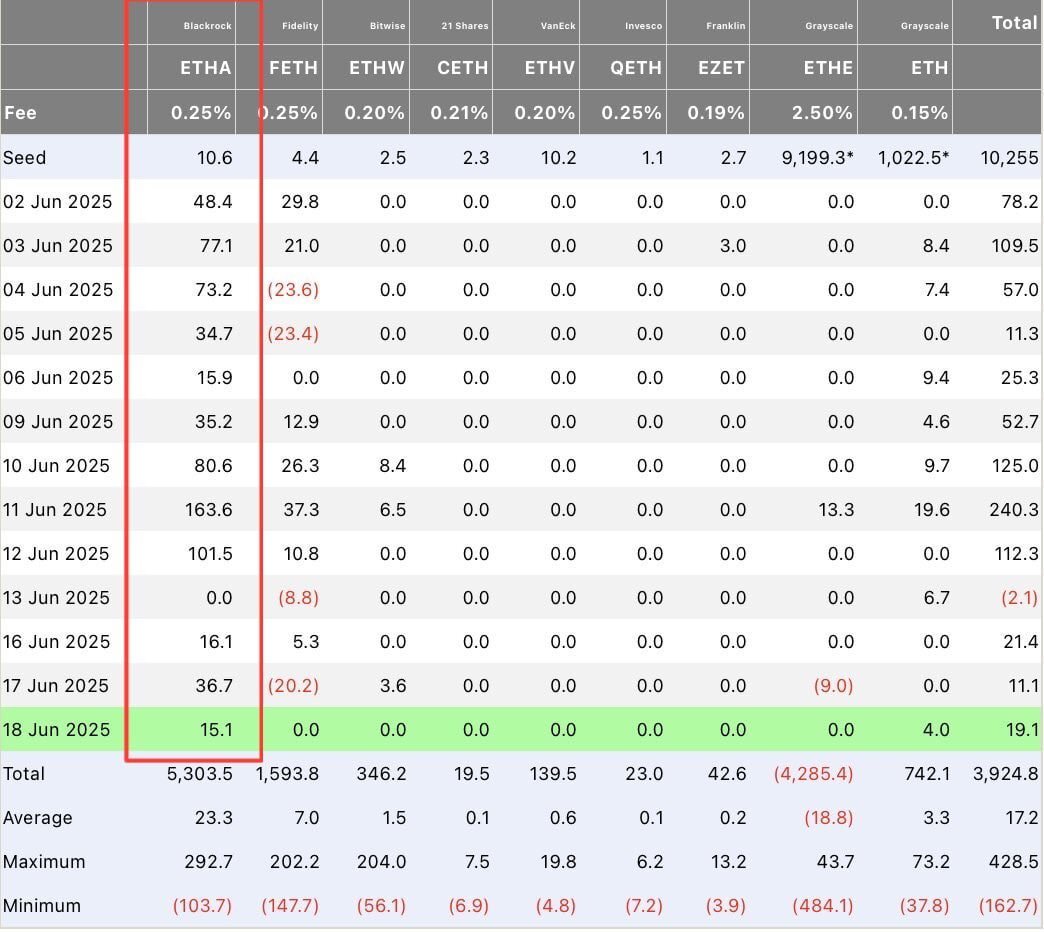
Task: Click the (484.1) ETHE minimum value
Action: (822, 905)
